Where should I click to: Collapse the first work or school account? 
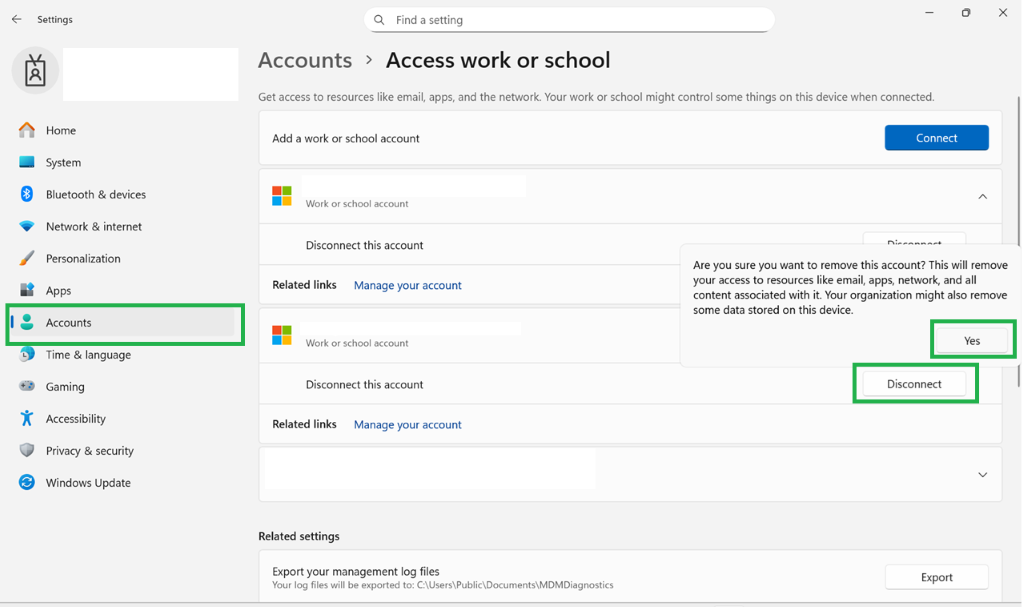coord(982,196)
